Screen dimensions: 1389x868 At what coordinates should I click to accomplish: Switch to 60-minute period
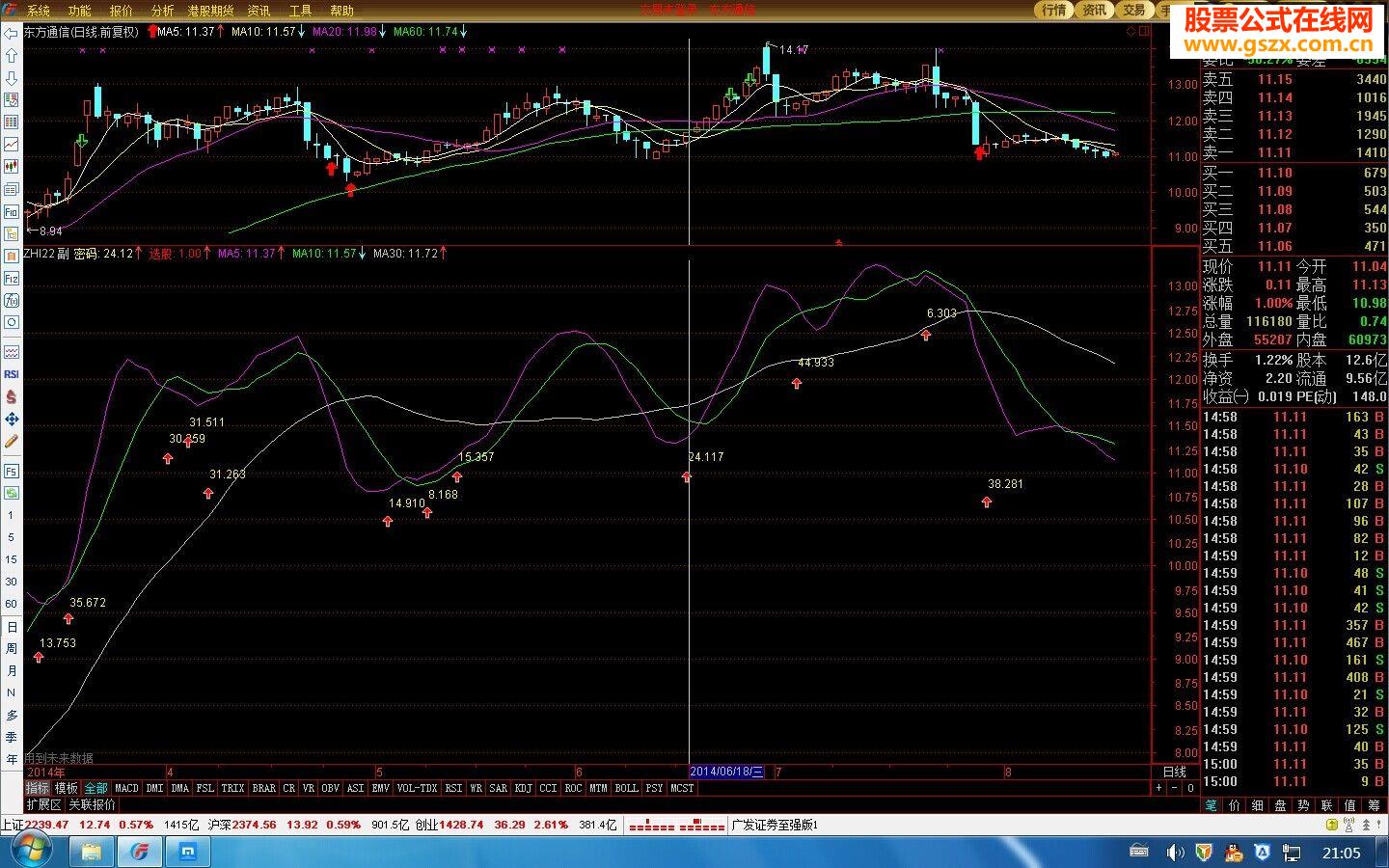(12, 604)
